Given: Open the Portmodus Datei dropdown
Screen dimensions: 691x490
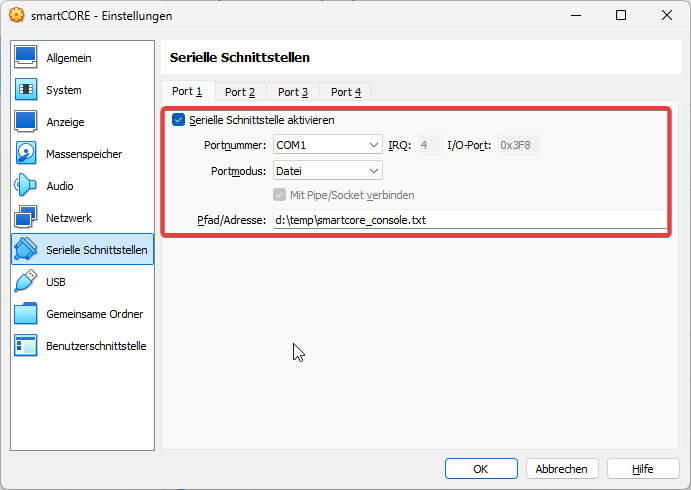Looking at the screenshot, I should [x=327, y=171].
